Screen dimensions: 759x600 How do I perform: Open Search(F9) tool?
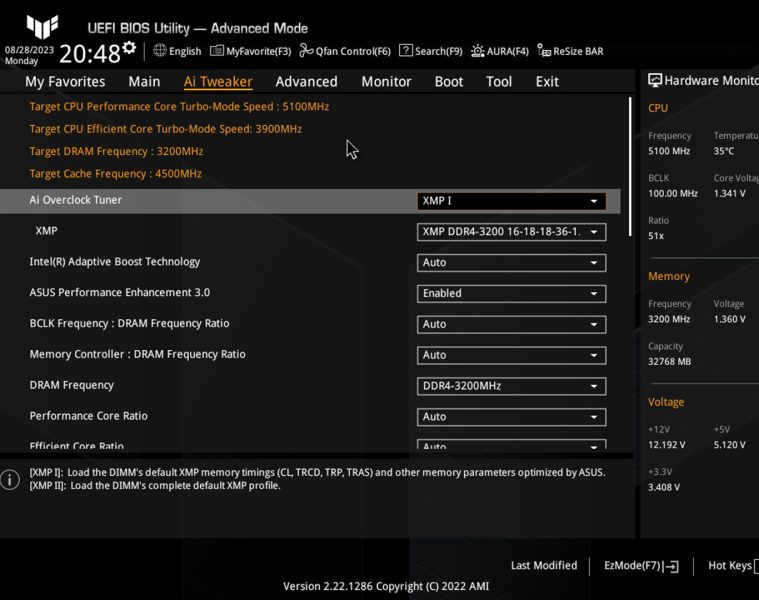pos(431,51)
